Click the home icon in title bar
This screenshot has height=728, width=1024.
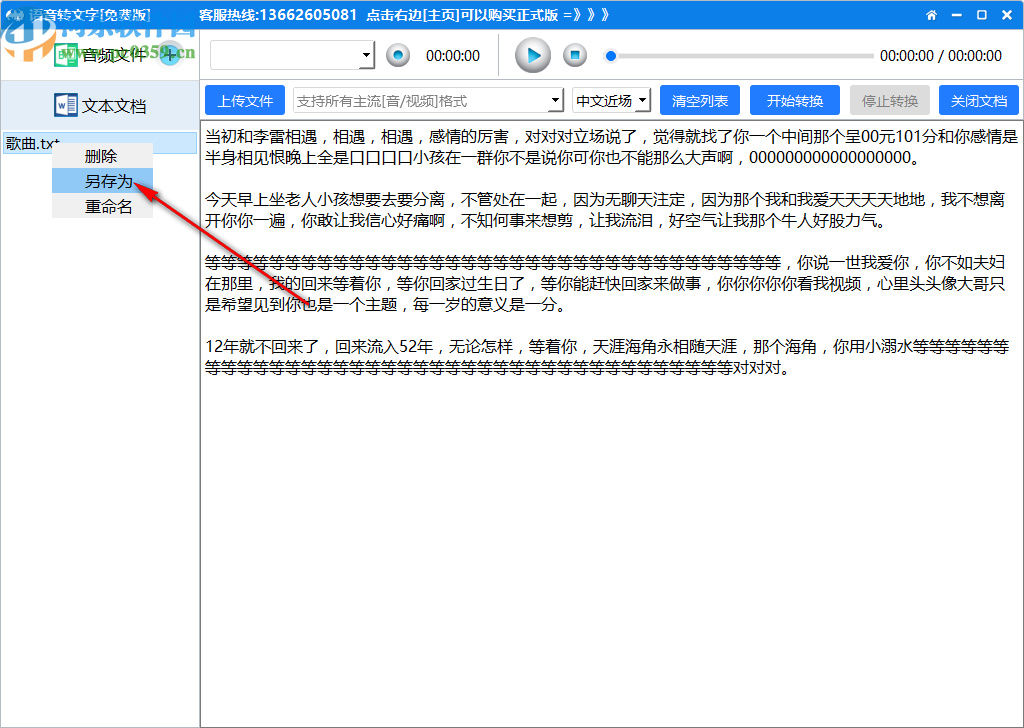(931, 15)
